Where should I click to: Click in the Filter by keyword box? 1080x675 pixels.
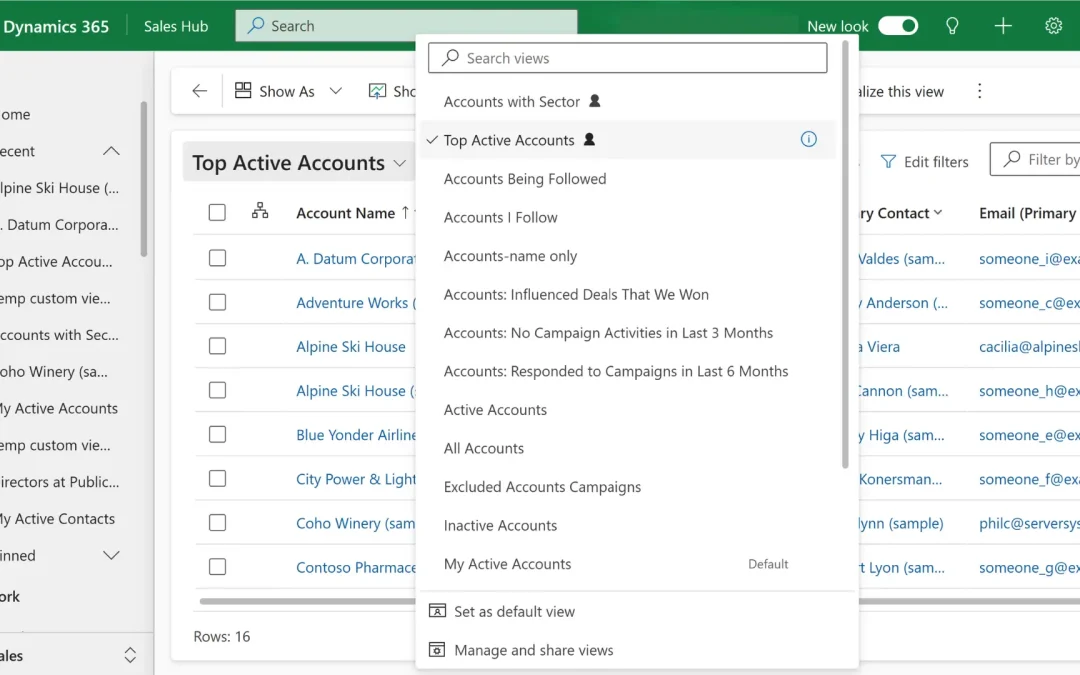tap(1035, 159)
